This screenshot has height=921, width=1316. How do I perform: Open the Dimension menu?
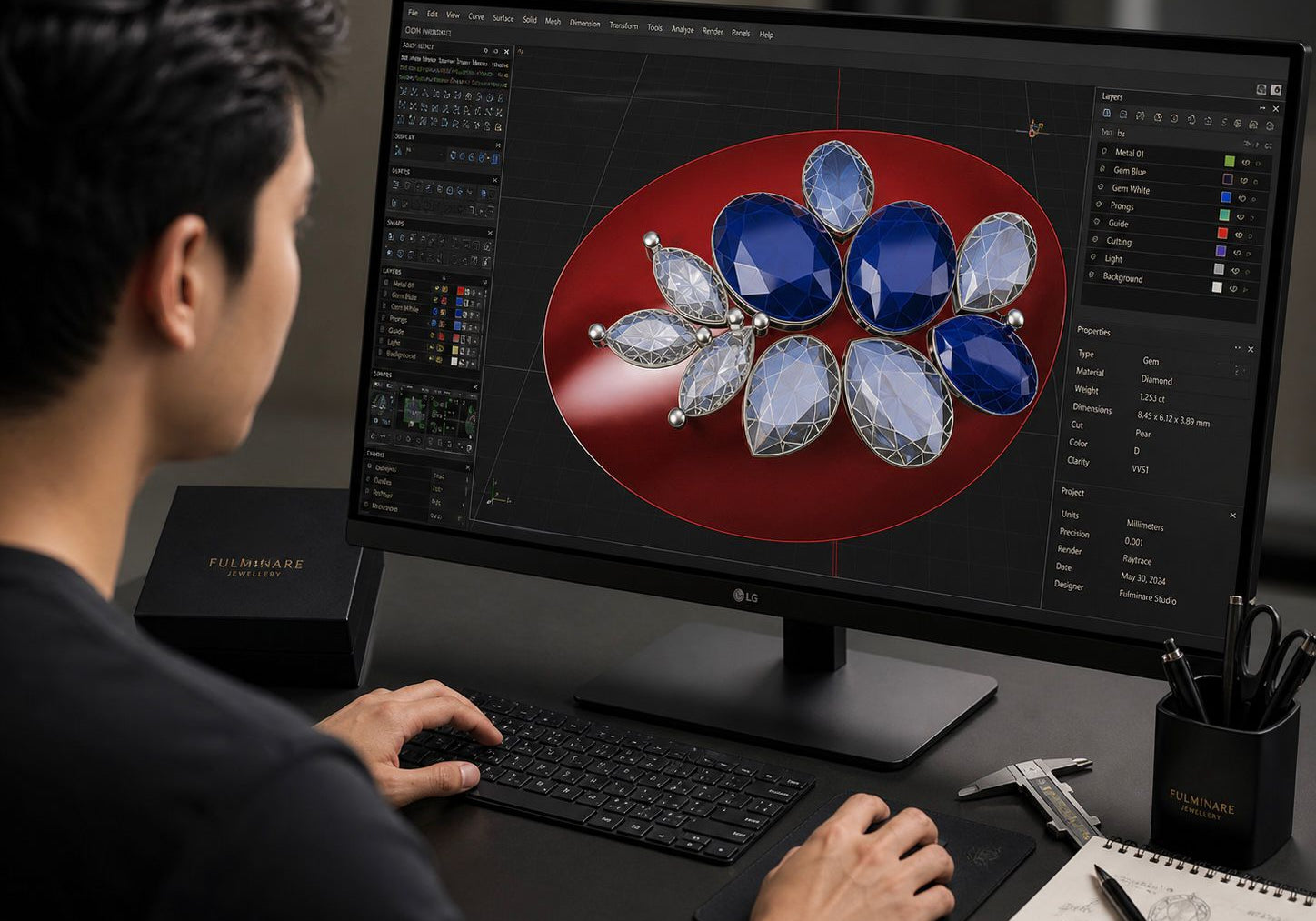pos(584,23)
